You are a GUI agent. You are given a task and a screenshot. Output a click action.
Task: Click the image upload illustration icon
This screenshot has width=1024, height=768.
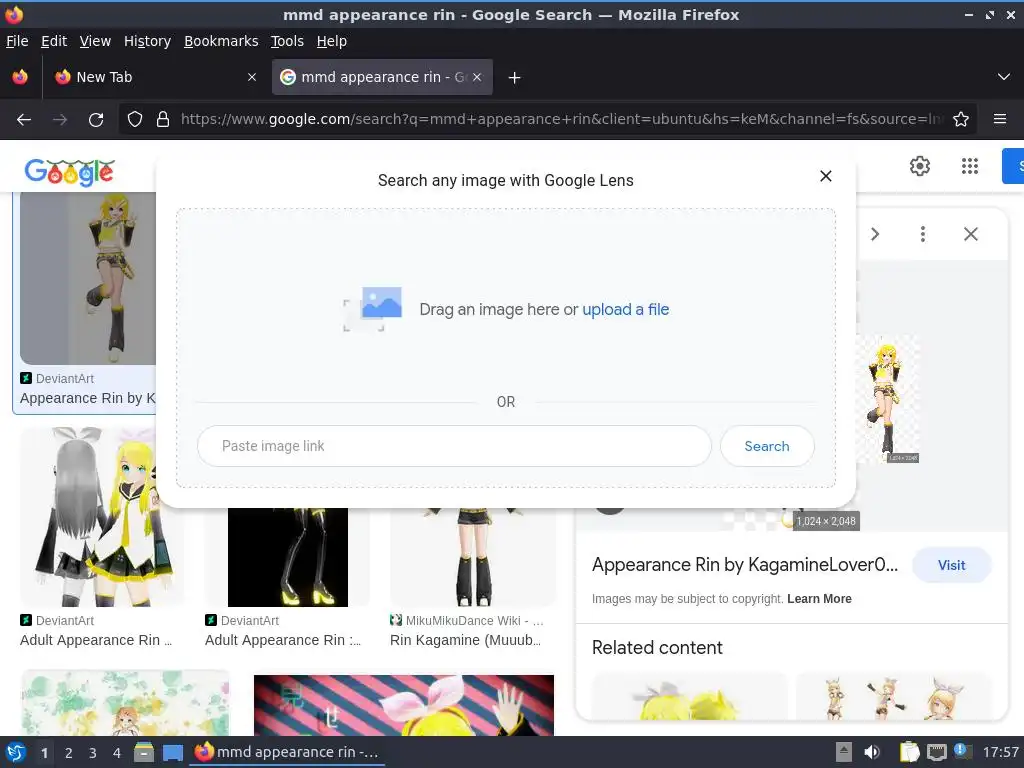[373, 308]
